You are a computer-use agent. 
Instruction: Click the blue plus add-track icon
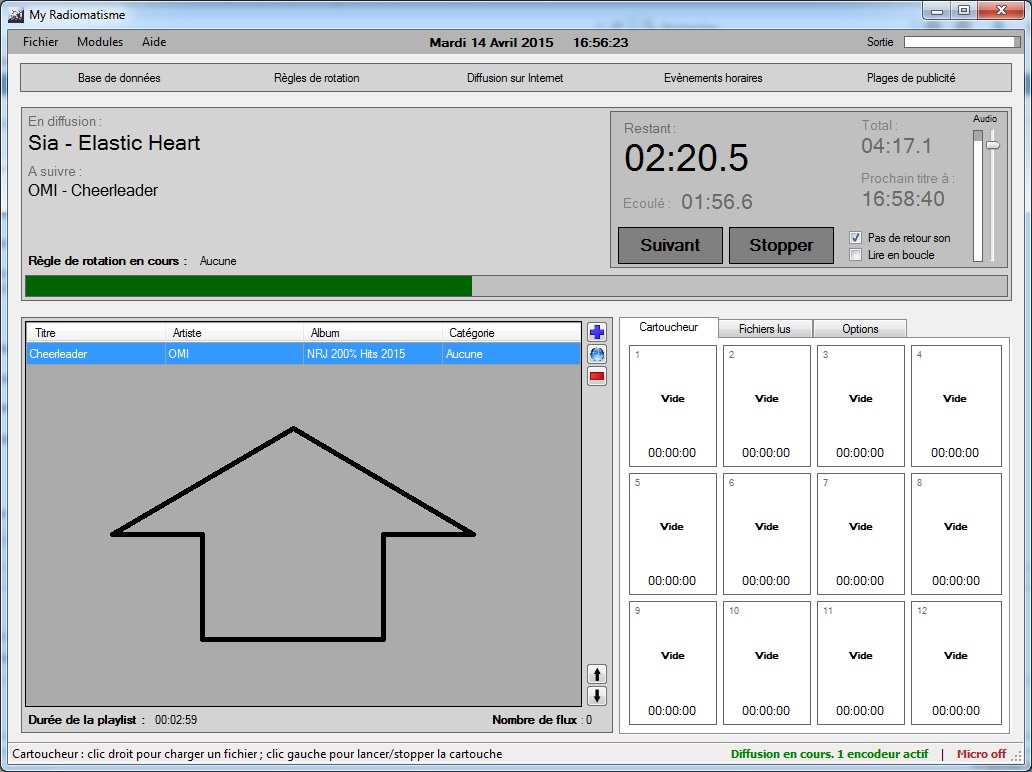(597, 333)
